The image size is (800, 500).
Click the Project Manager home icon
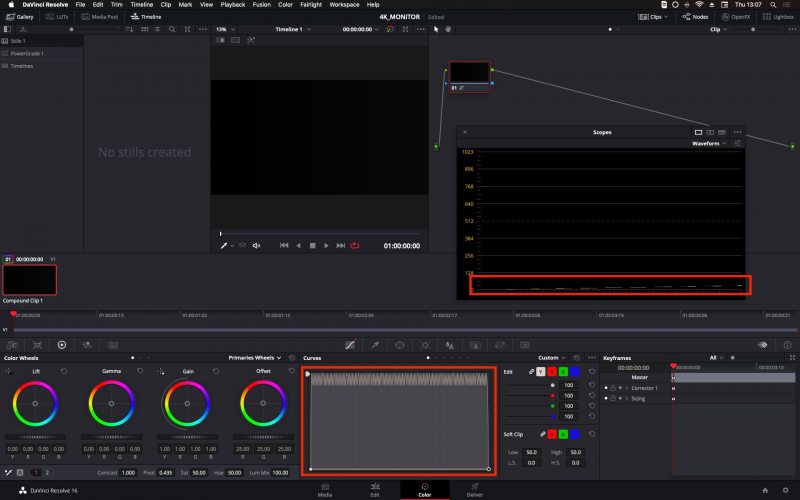765,490
